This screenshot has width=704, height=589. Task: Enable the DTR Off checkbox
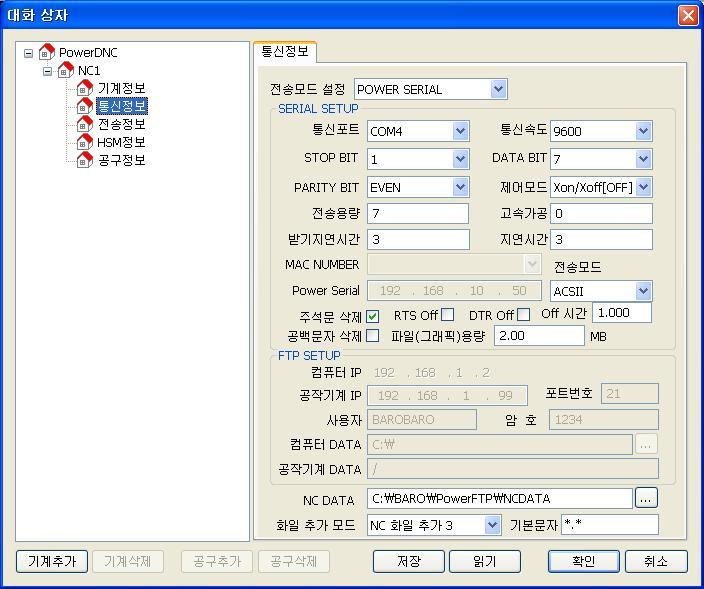click(523, 314)
